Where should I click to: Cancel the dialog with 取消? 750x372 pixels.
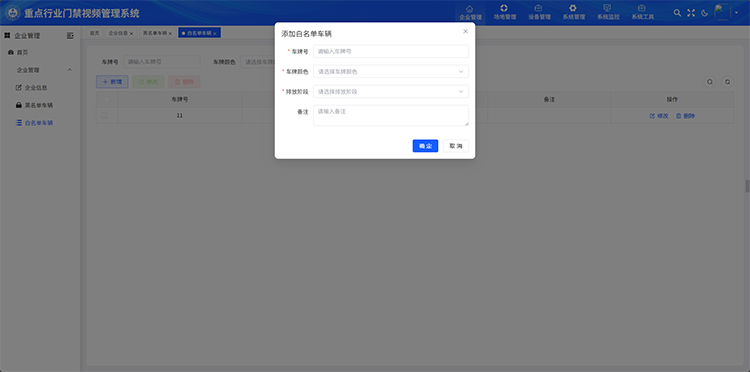click(x=456, y=146)
